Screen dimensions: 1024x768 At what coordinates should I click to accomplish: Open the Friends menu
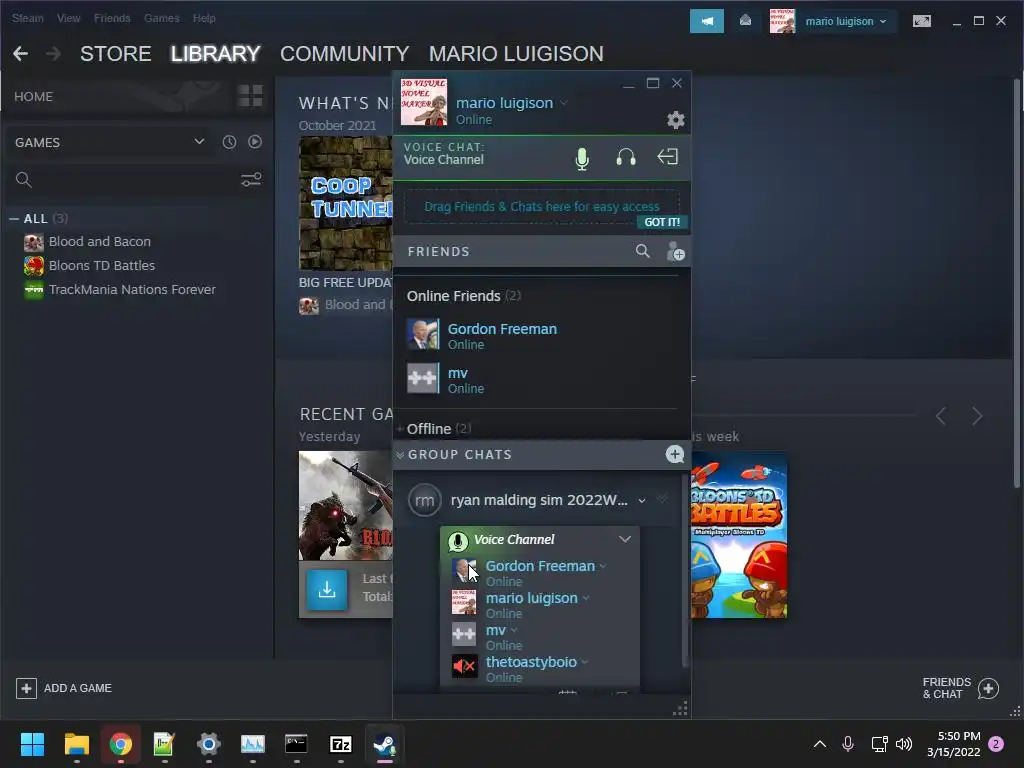(112, 18)
